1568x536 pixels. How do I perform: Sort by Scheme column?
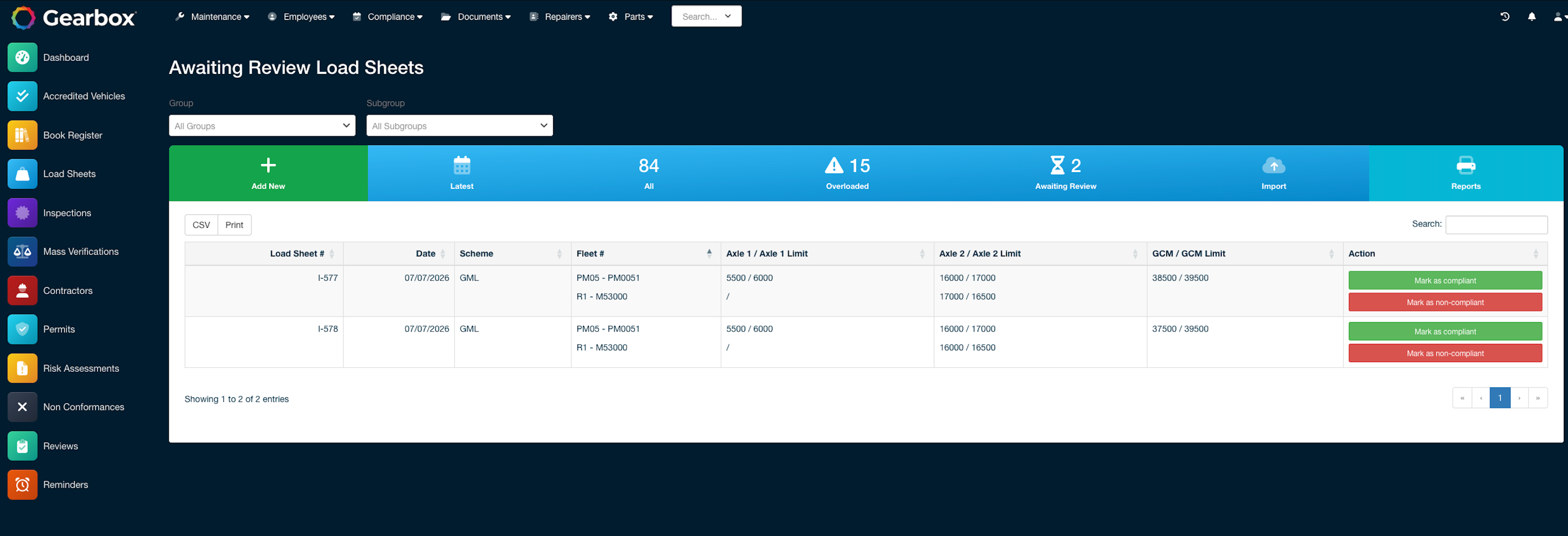pos(512,254)
